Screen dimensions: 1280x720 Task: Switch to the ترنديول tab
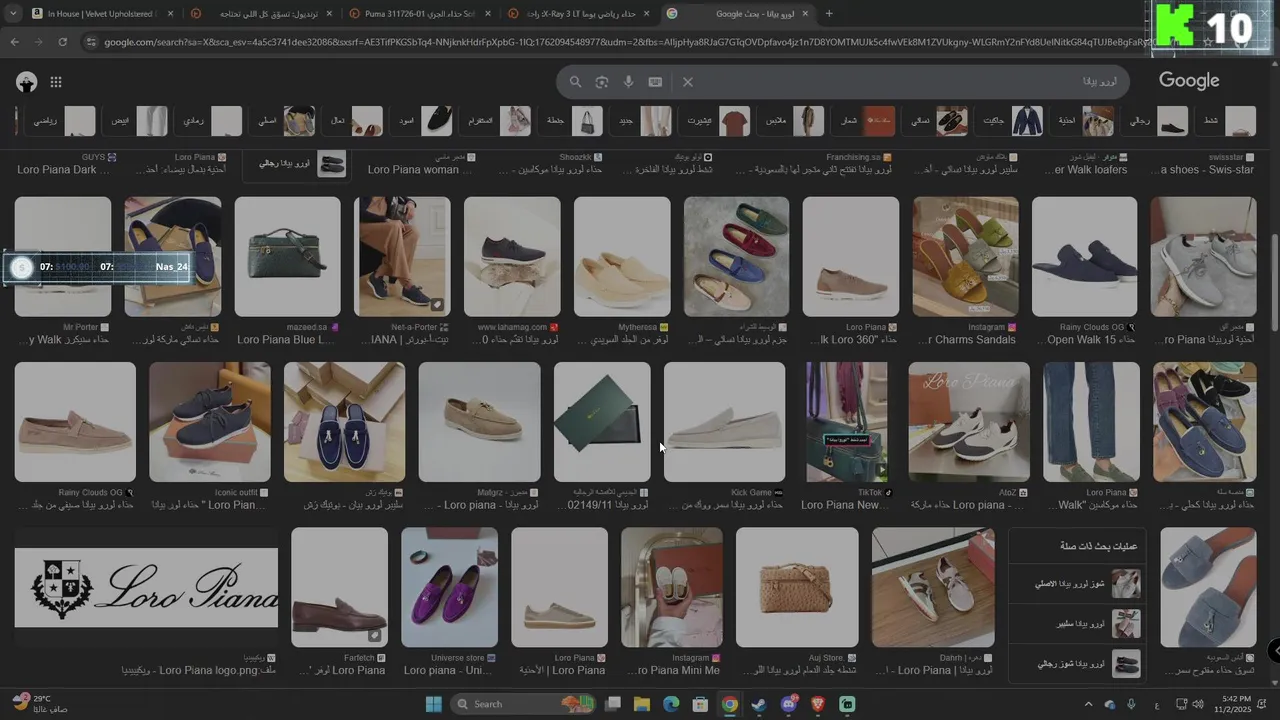point(262,14)
